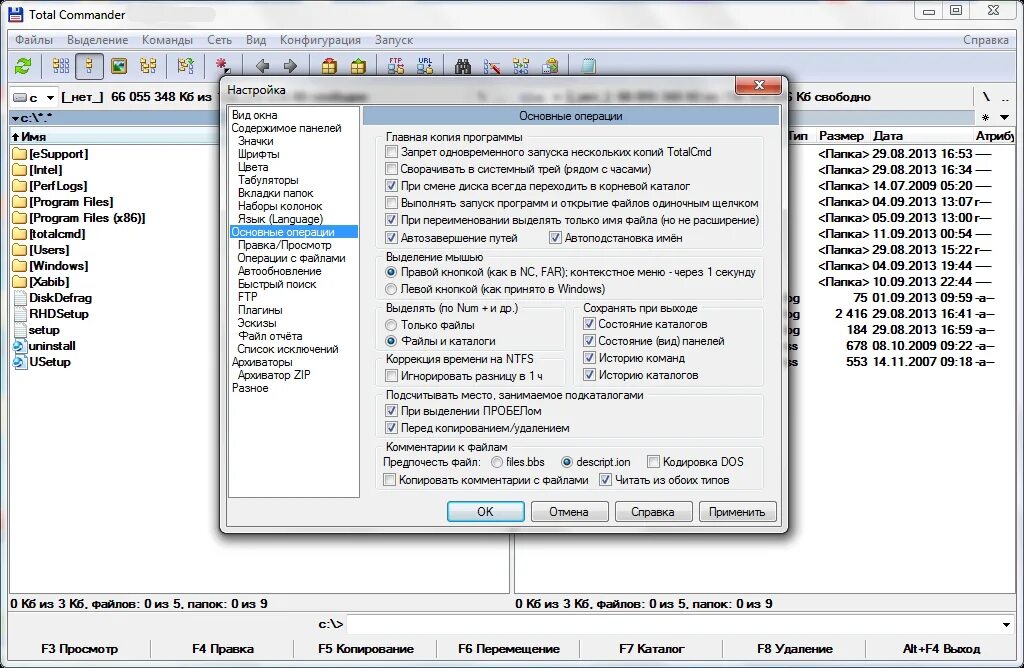Click the uninstall file icon
The image size is (1024, 668).
click(x=20, y=346)
